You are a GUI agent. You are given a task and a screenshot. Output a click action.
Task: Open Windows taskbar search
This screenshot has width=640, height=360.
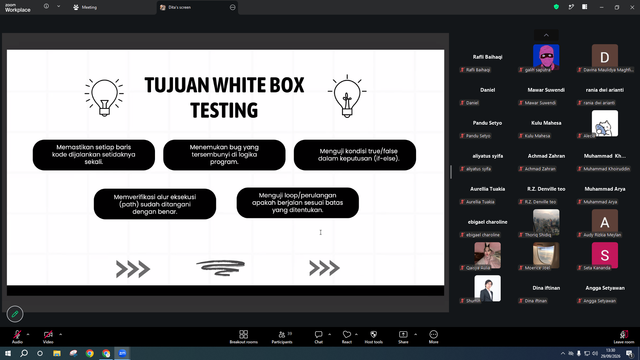coord(24,353)
